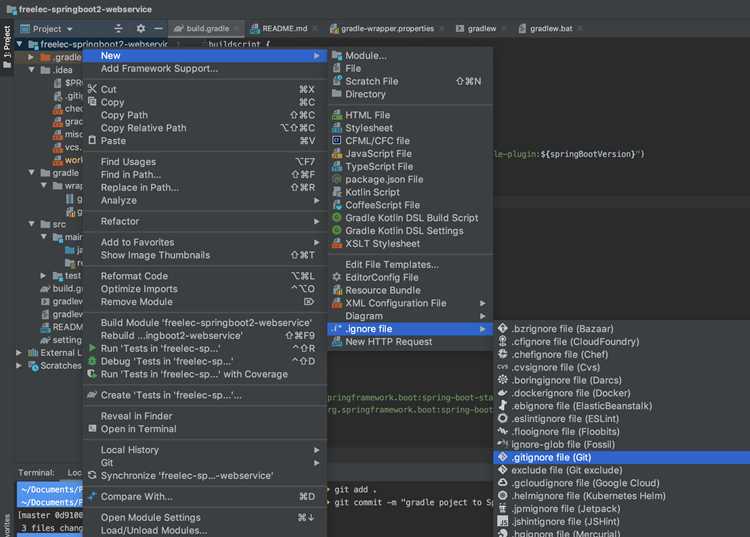Click the Scratch File icon
Screen dimensions: 750x537
pos(337,81)
